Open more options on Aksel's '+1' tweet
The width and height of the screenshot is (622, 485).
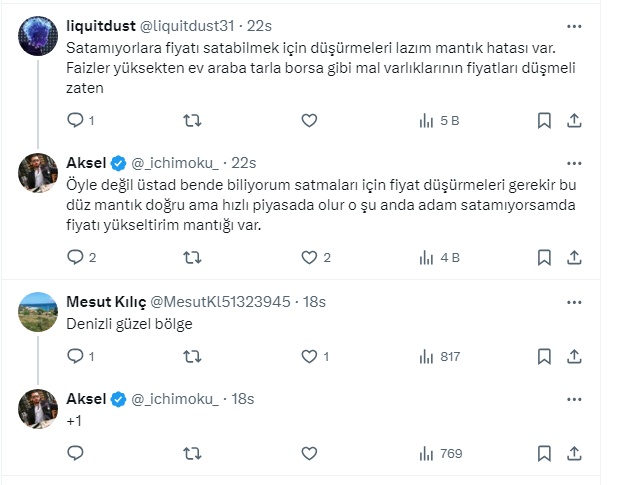tap(574, 398)
